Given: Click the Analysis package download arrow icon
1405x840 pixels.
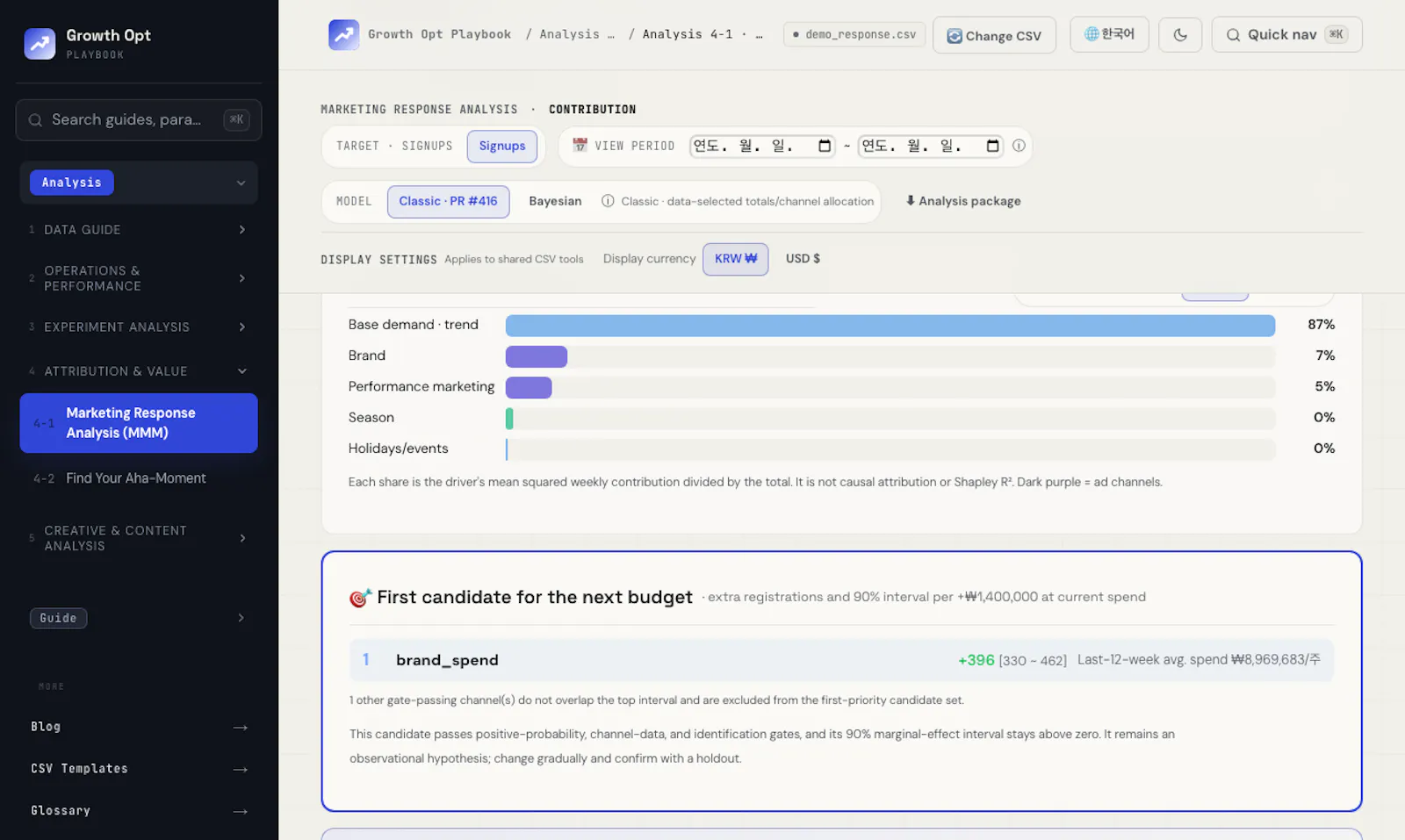Looking at the screenshot, I should 911,201.
